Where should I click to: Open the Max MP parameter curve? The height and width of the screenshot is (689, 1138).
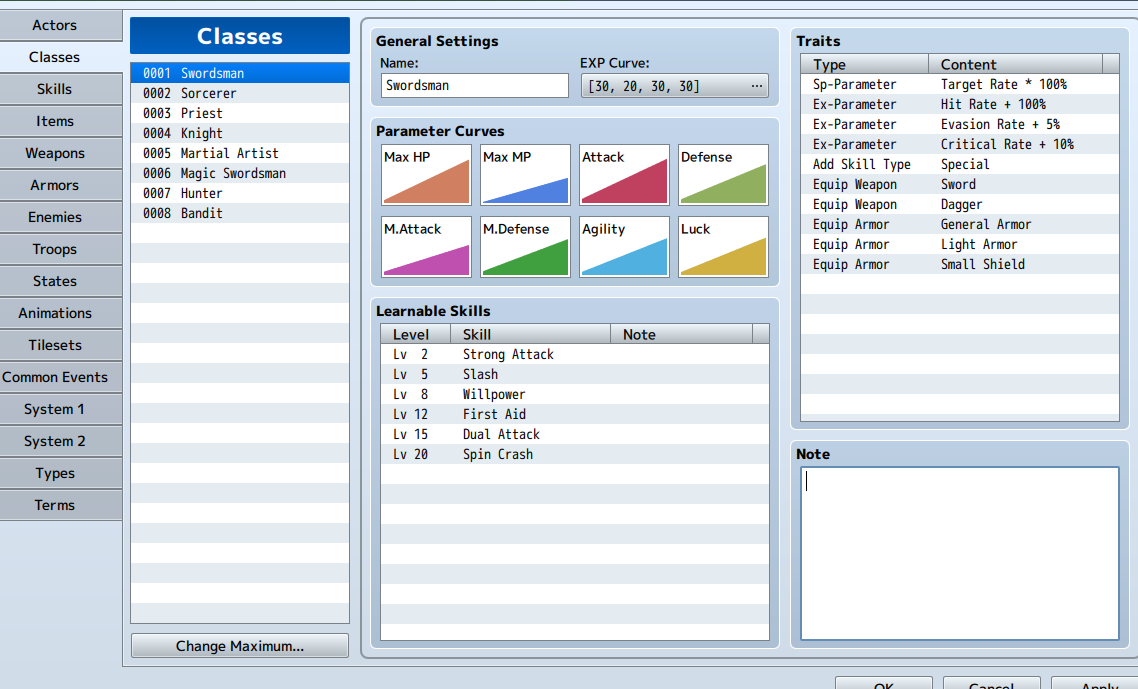pyautogui.click(x=525, y=175)
